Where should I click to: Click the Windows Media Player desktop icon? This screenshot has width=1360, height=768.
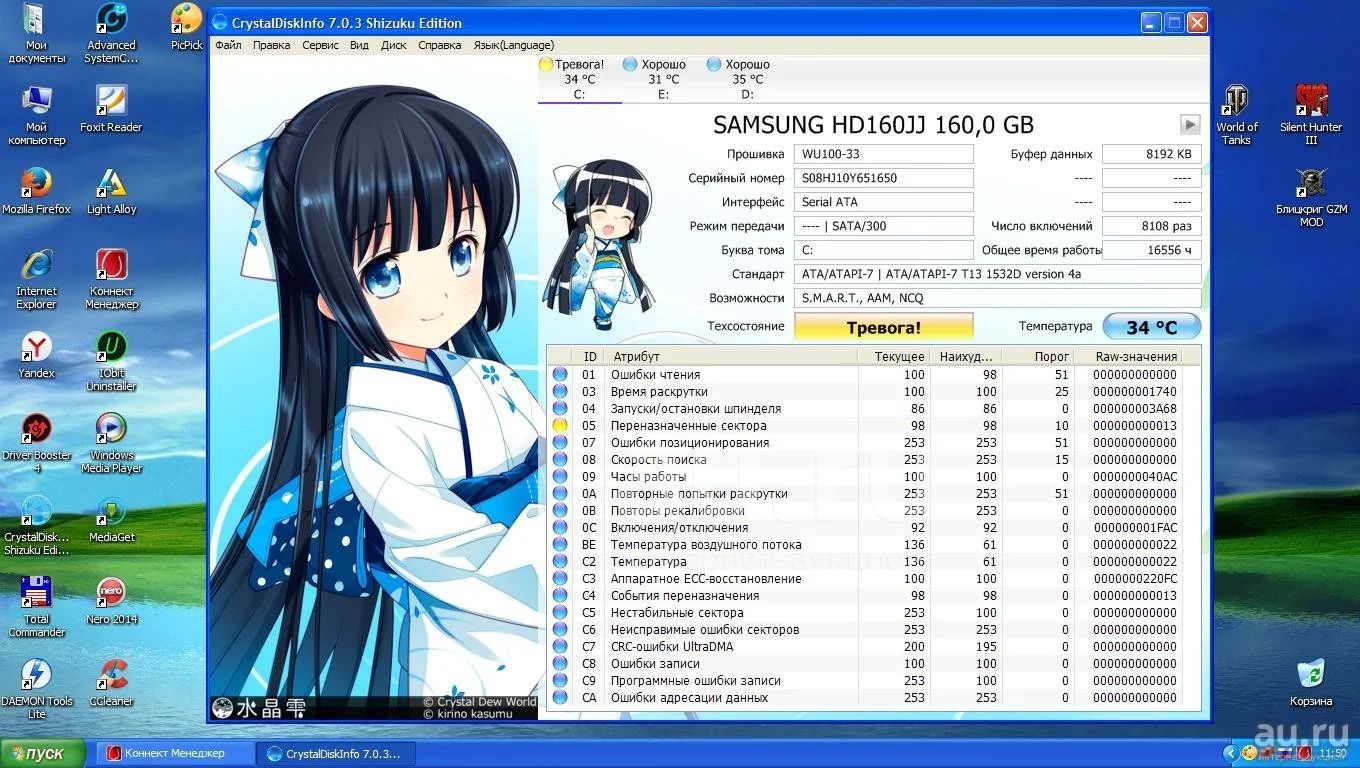[111, 444]
